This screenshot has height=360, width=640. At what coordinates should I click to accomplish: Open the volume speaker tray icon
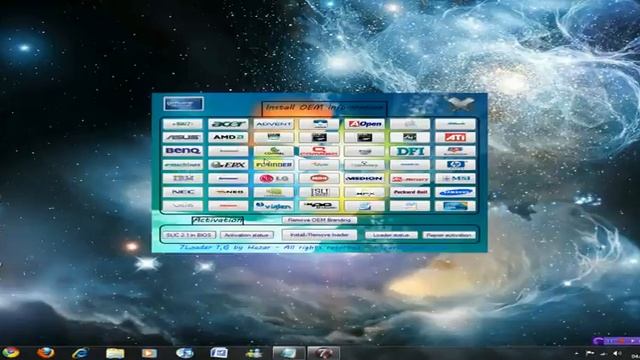(x=617, y=353)
